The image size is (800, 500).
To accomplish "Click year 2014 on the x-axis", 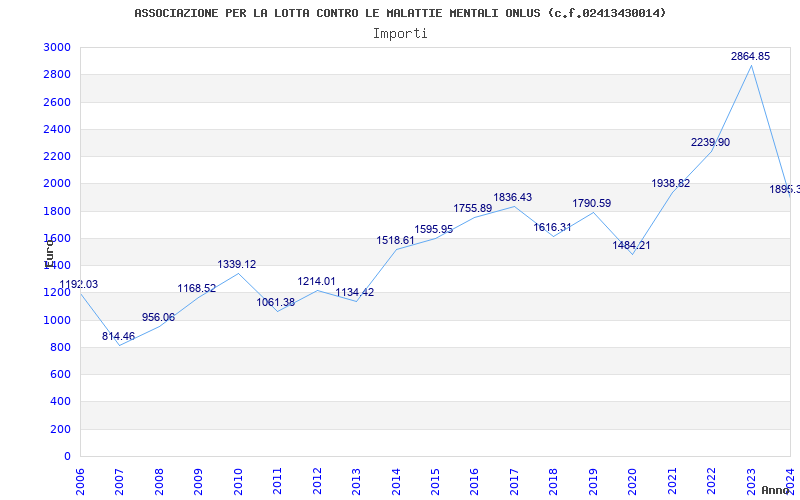I will tap(396, 480).
